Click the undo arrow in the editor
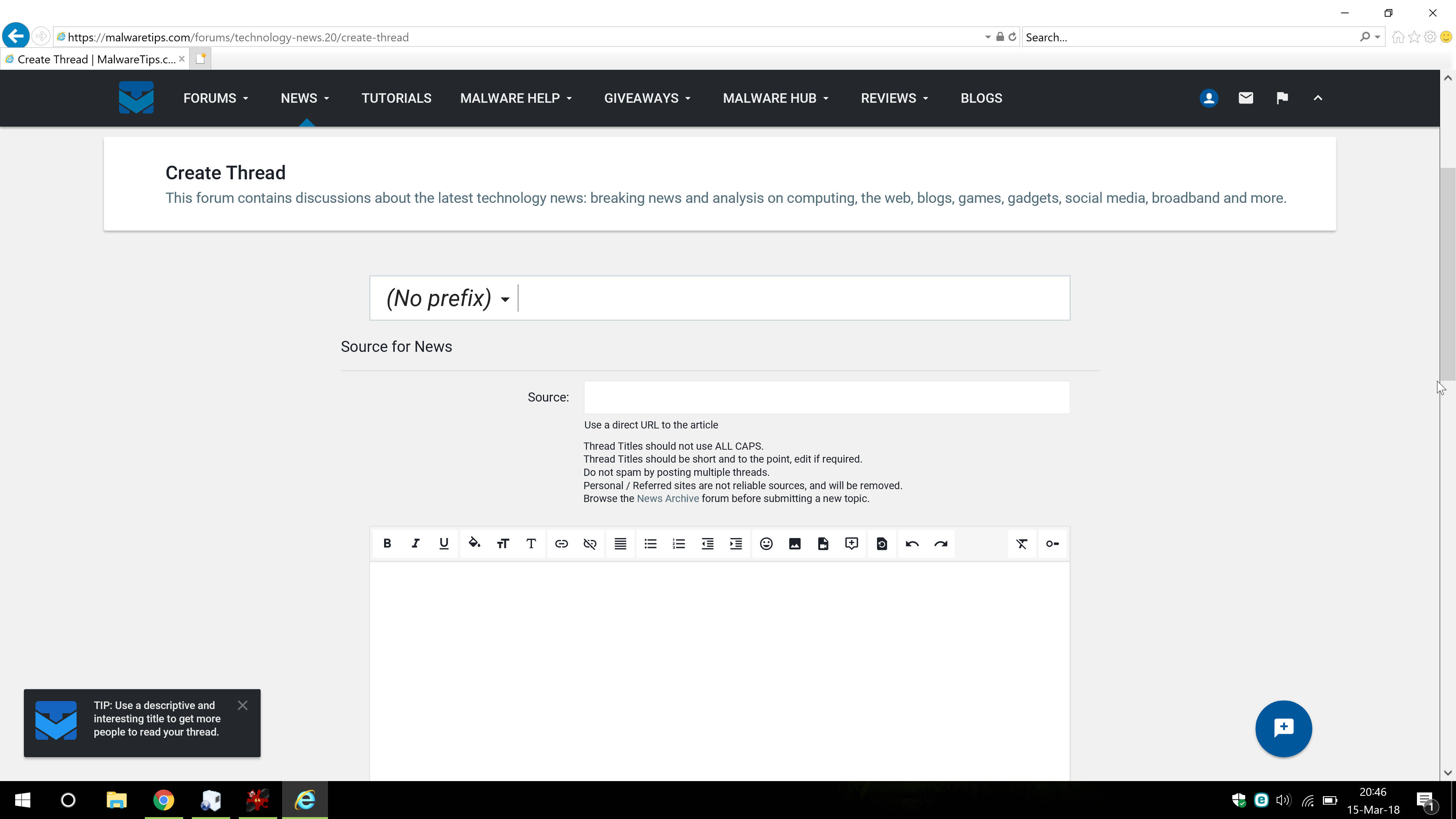1456x819 pixels. pos(912,544)
